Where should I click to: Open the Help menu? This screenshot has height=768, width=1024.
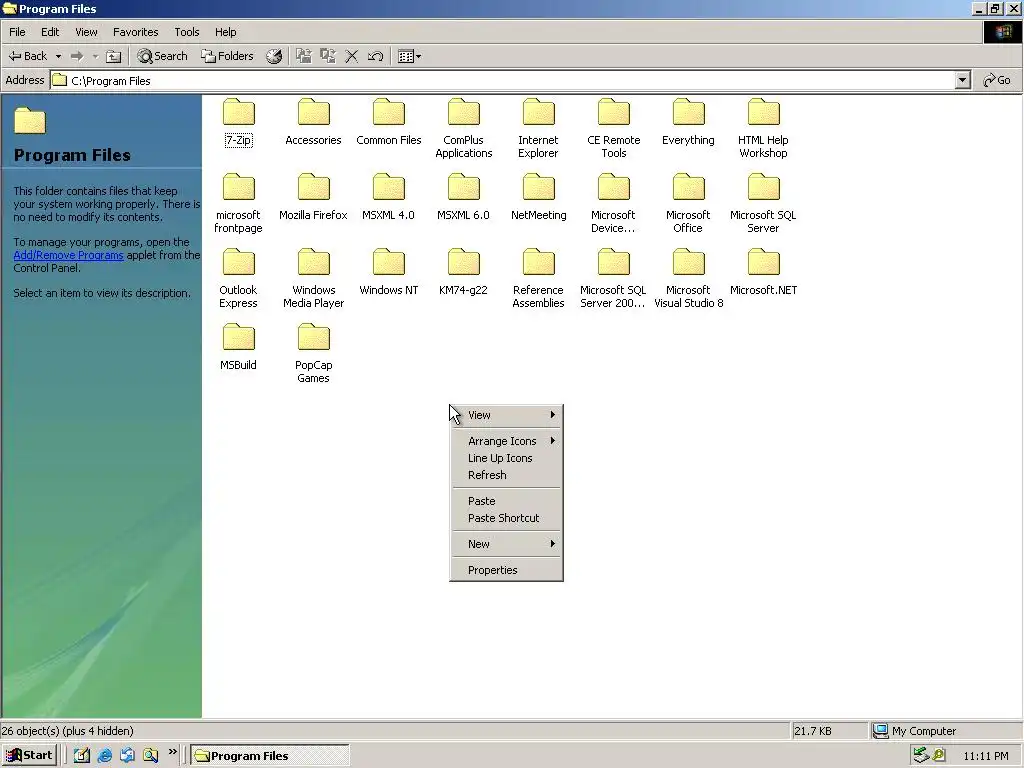[225, 32]
